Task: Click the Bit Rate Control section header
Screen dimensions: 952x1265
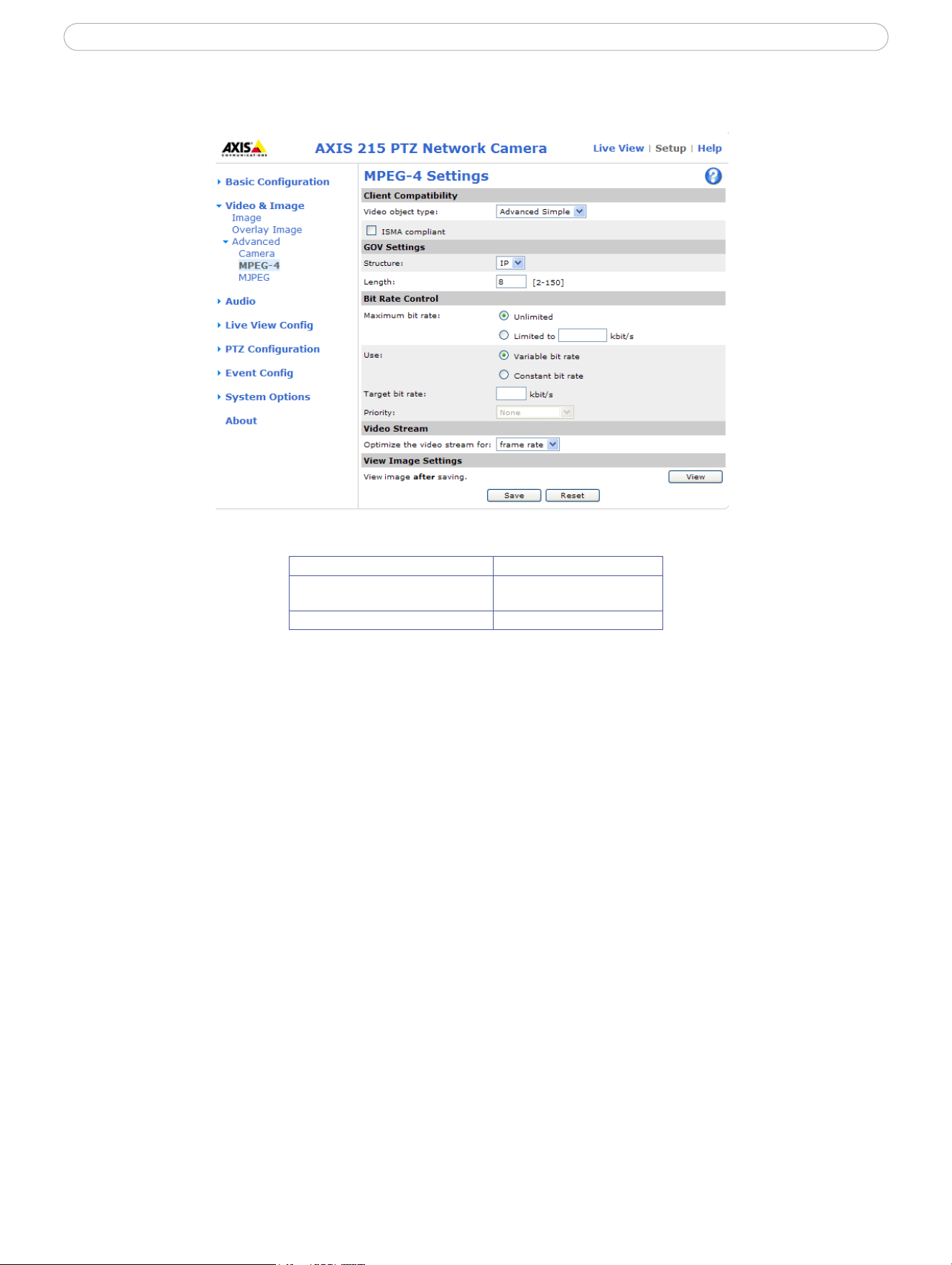Action: click(x=401, y=299)
